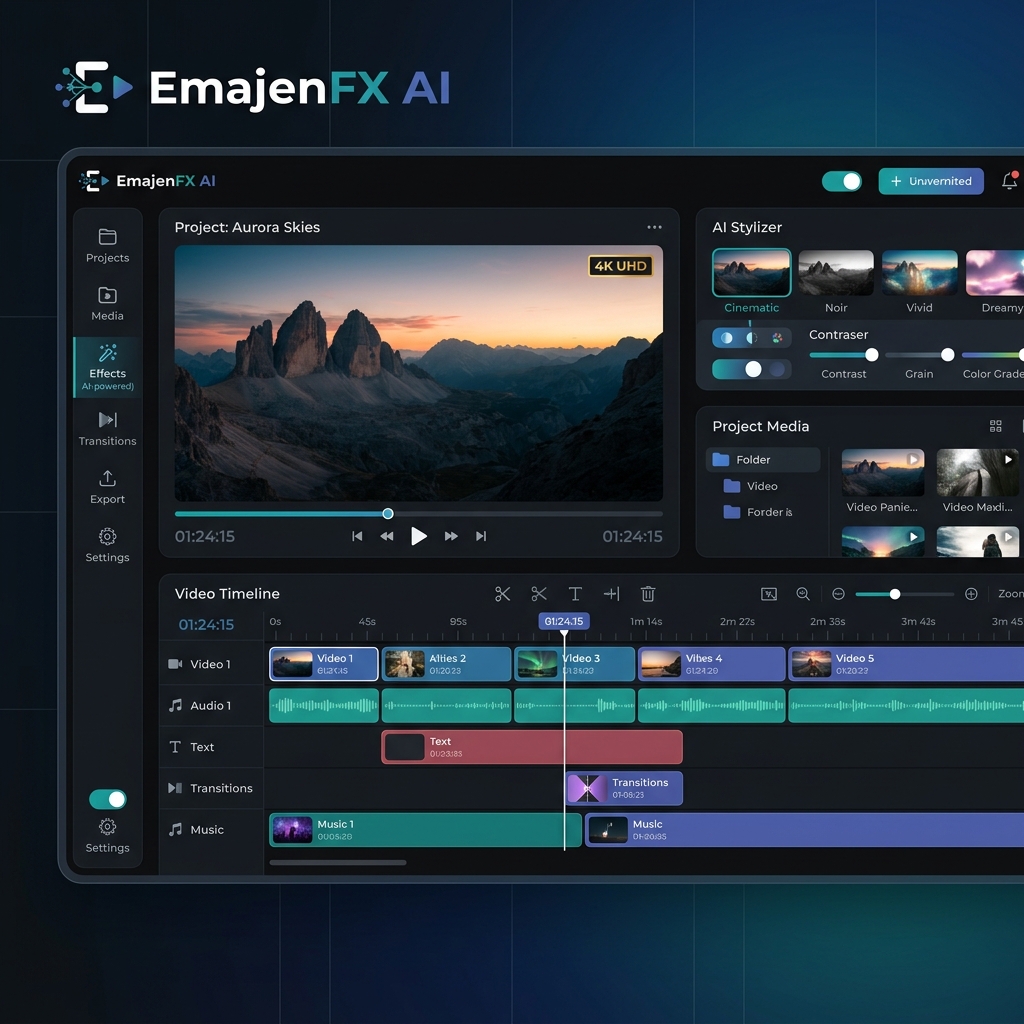1024x1024 pixels.
Task: Select the Noir style thumbnail
Action: pos(836,273)
